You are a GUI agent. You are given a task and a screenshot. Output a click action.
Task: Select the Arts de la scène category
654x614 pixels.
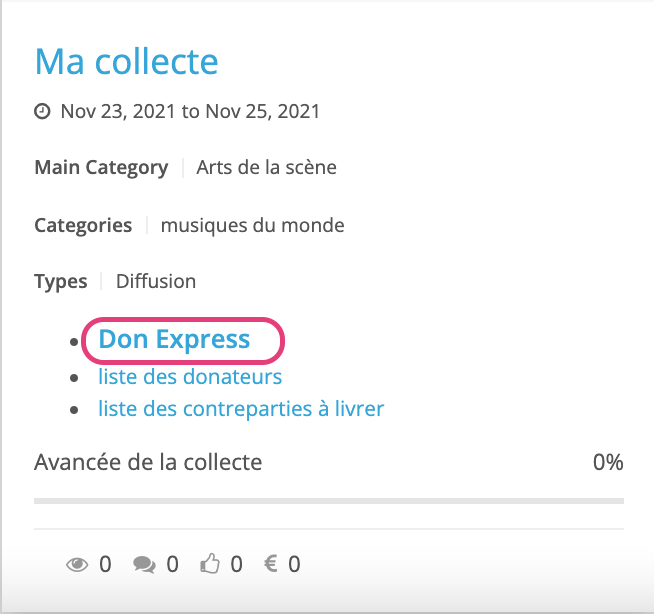click(x=267, y=168)
